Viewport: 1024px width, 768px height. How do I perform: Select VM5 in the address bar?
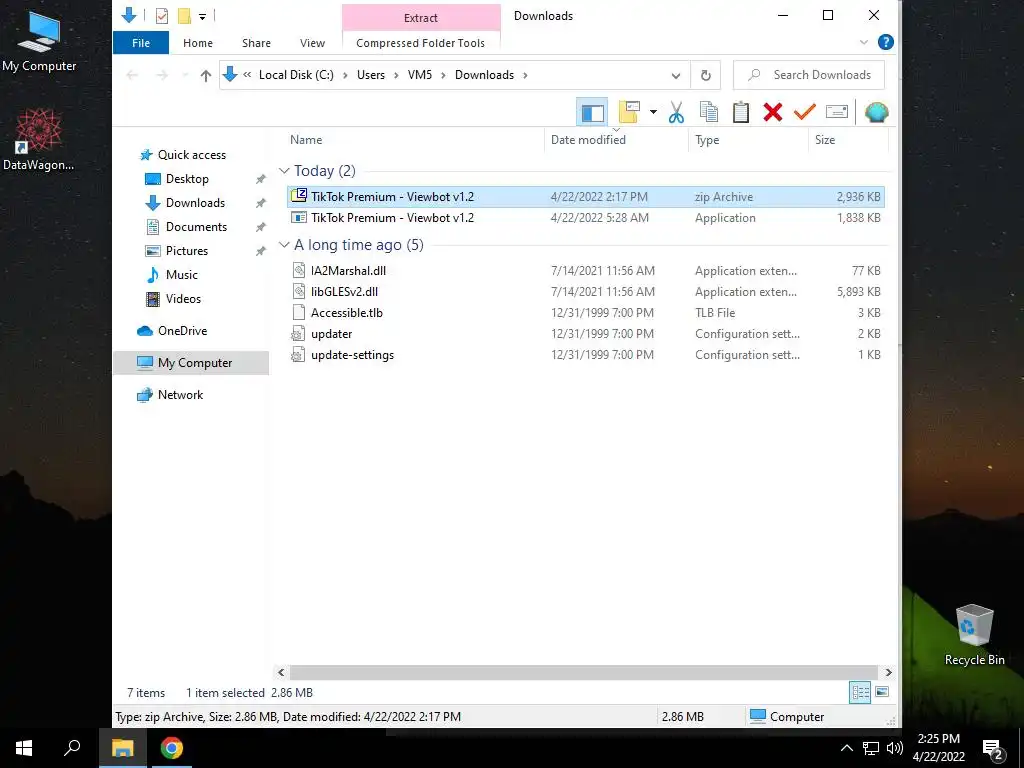click(x=420, y=75)
